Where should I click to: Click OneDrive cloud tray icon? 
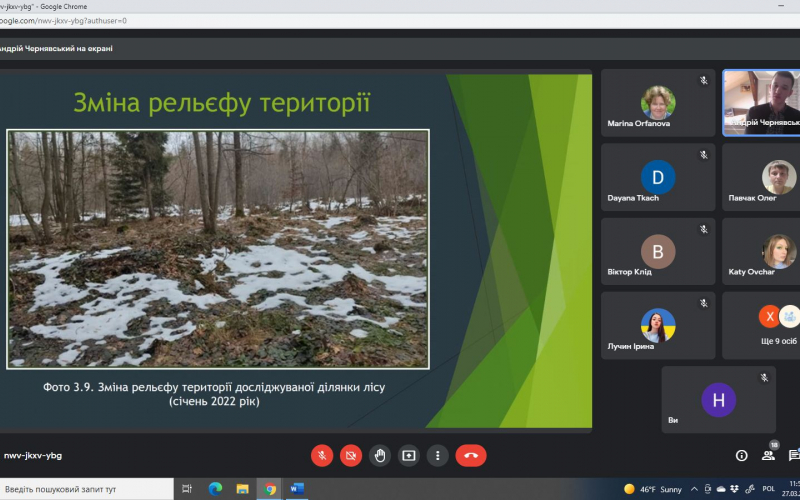tap(721, 489)
